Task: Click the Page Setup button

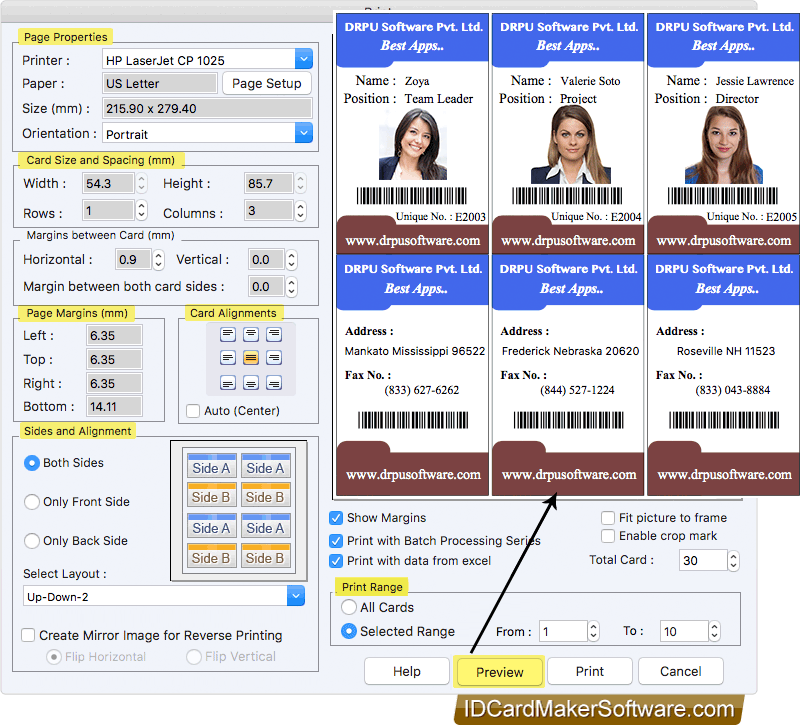Action: coord(266,83)
